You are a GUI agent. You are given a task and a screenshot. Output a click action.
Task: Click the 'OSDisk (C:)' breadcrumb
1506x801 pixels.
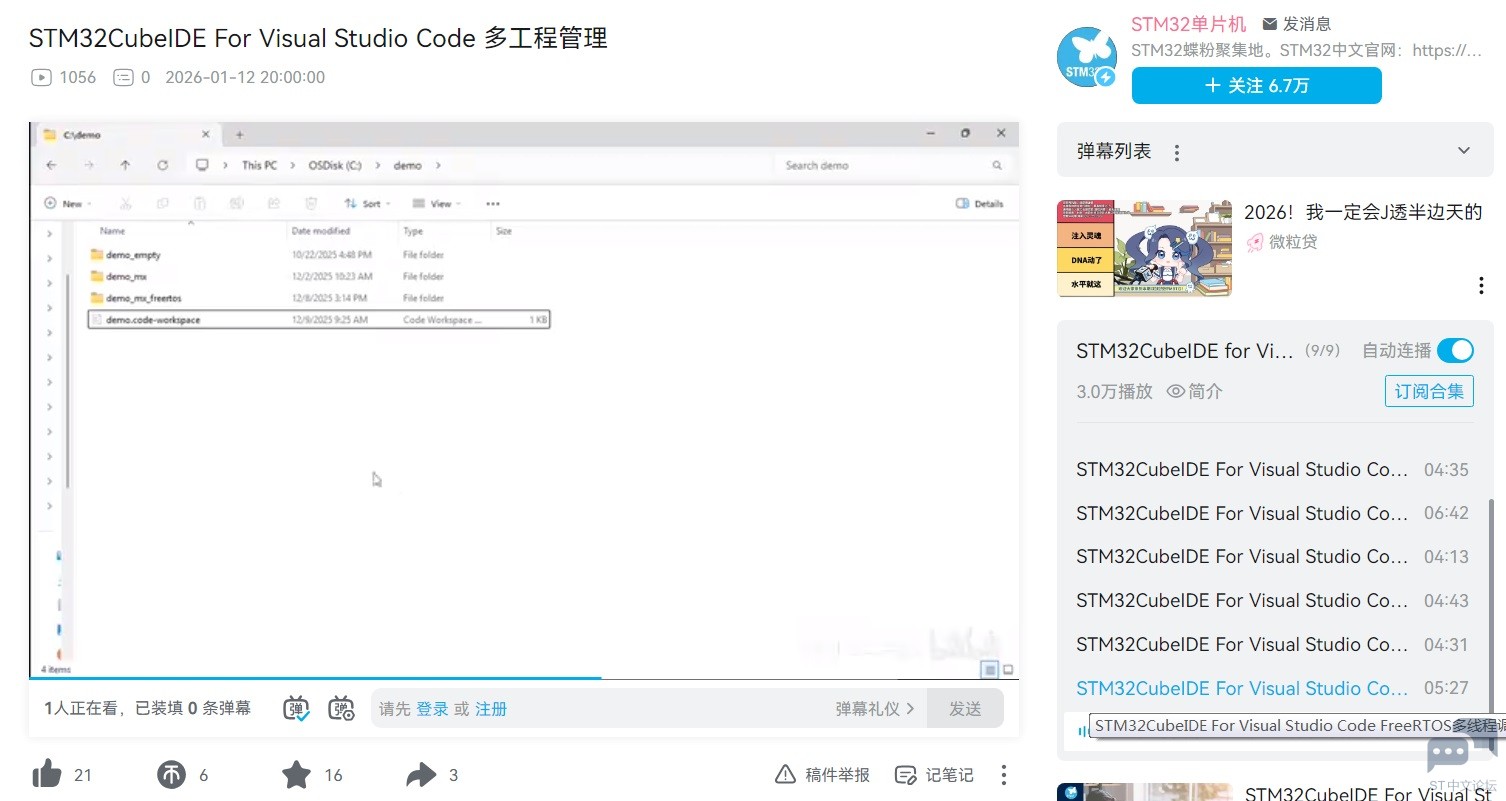click(335, 165)
